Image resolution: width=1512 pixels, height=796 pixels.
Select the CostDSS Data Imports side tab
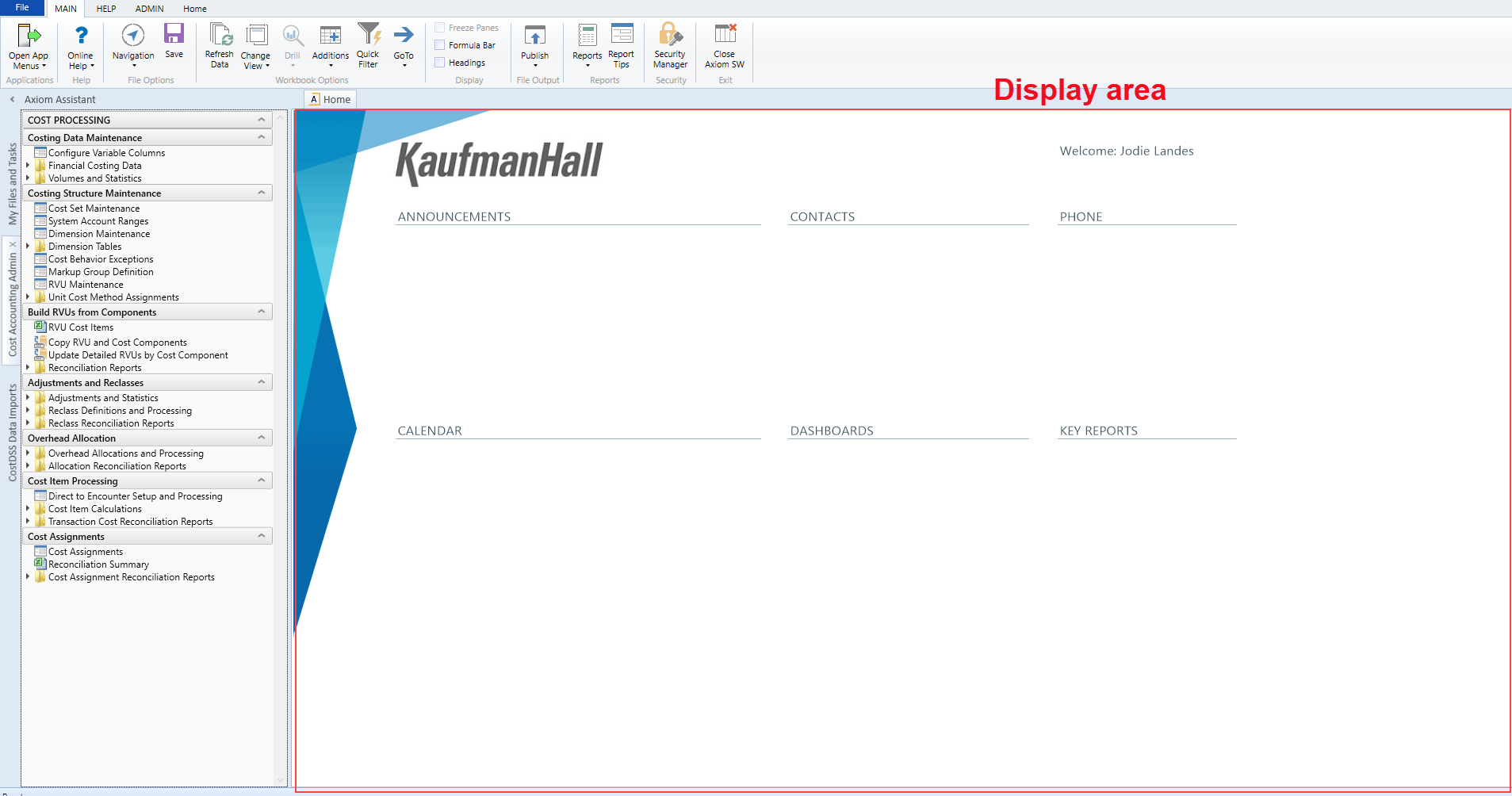13,433
